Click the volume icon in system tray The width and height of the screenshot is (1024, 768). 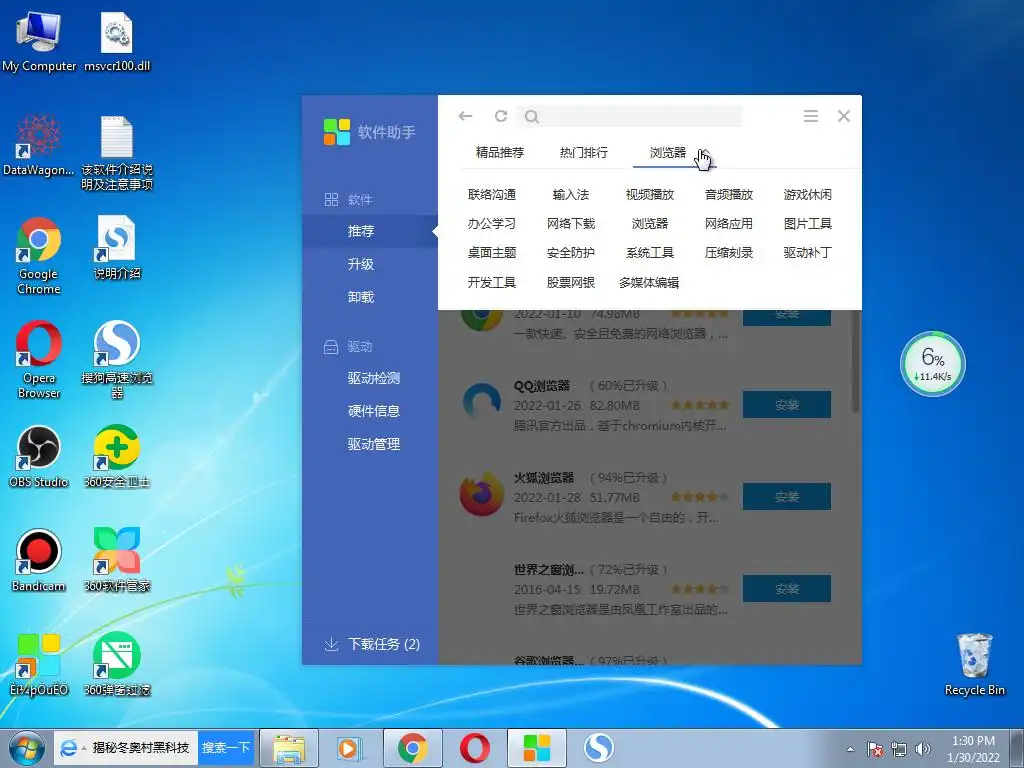(x=923, y=749)
